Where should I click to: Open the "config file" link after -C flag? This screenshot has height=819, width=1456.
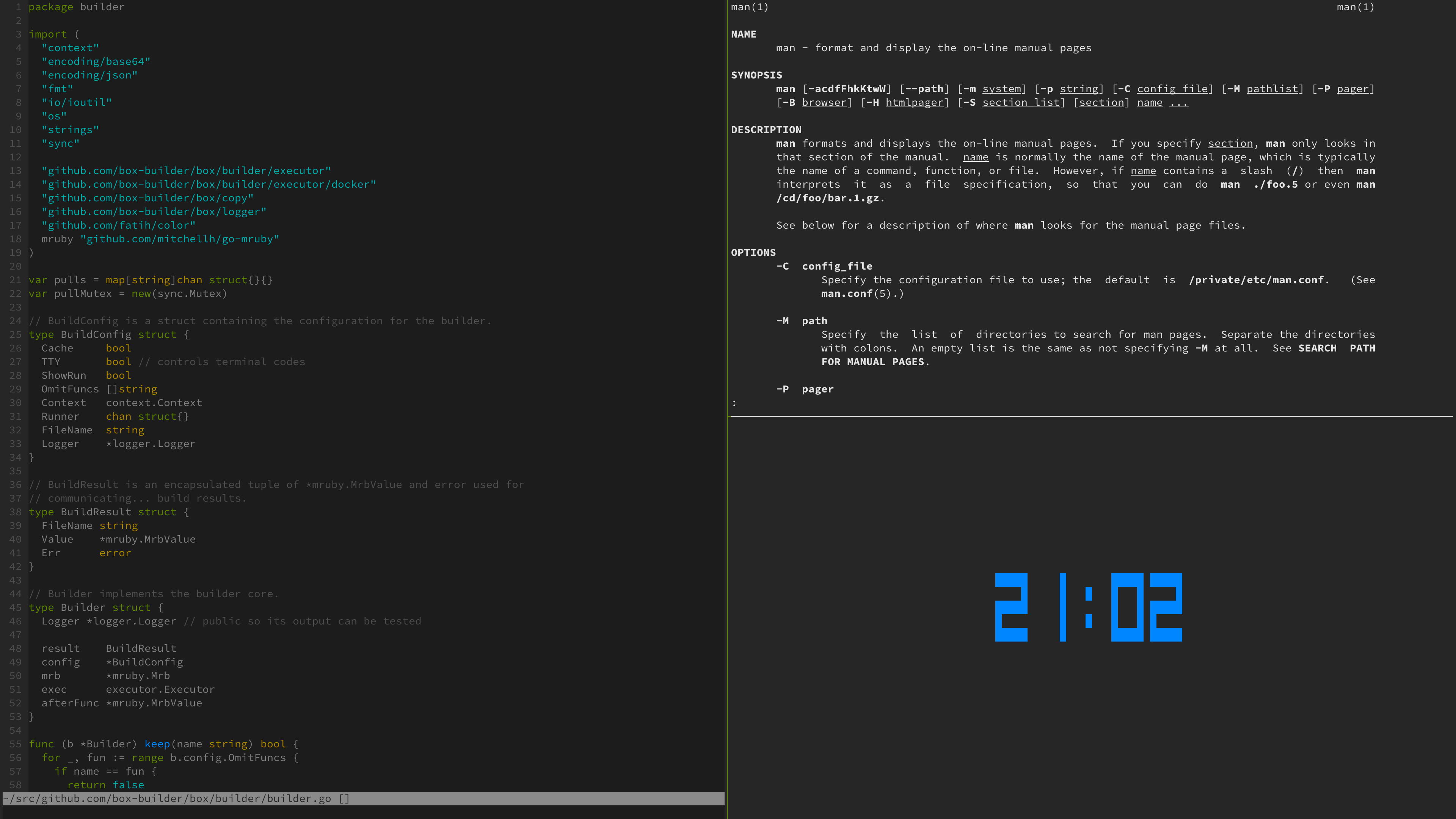(1174, 88)
